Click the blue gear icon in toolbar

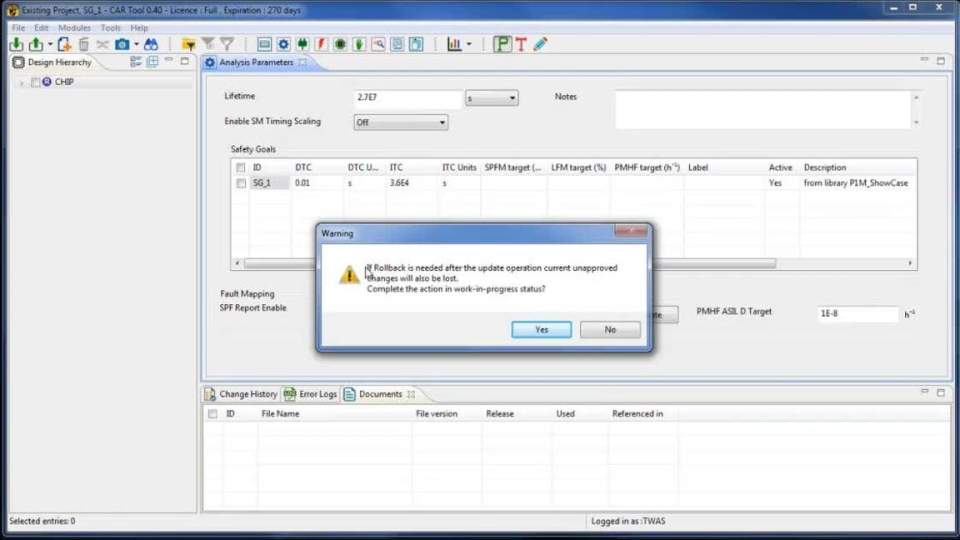pyautogui.click(x=283, y=45)
